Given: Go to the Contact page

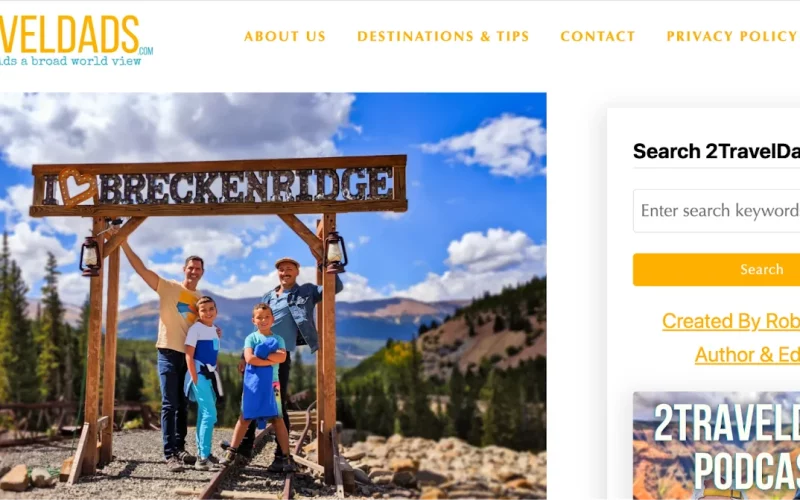Looking at the screenshot, I should [x=597, y=36].
